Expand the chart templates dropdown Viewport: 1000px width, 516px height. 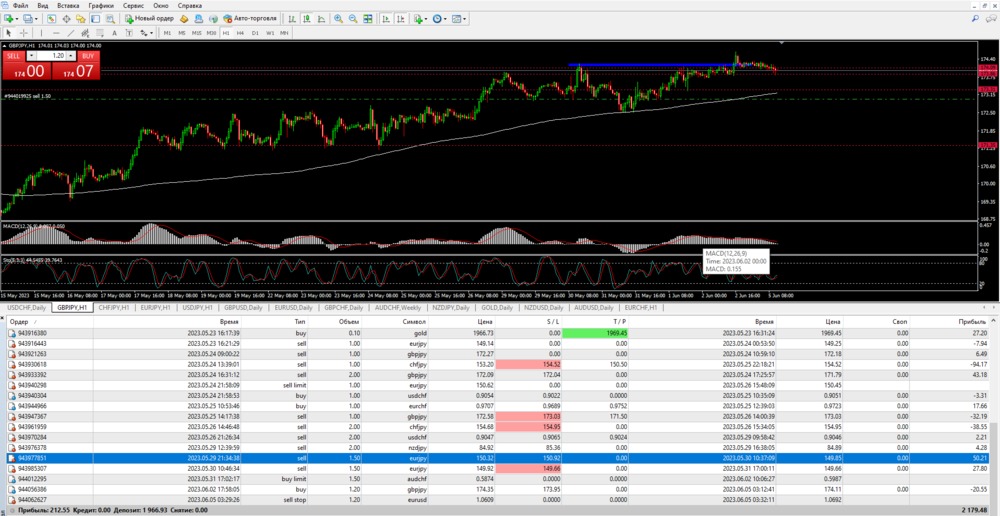(x=465, y=19)
